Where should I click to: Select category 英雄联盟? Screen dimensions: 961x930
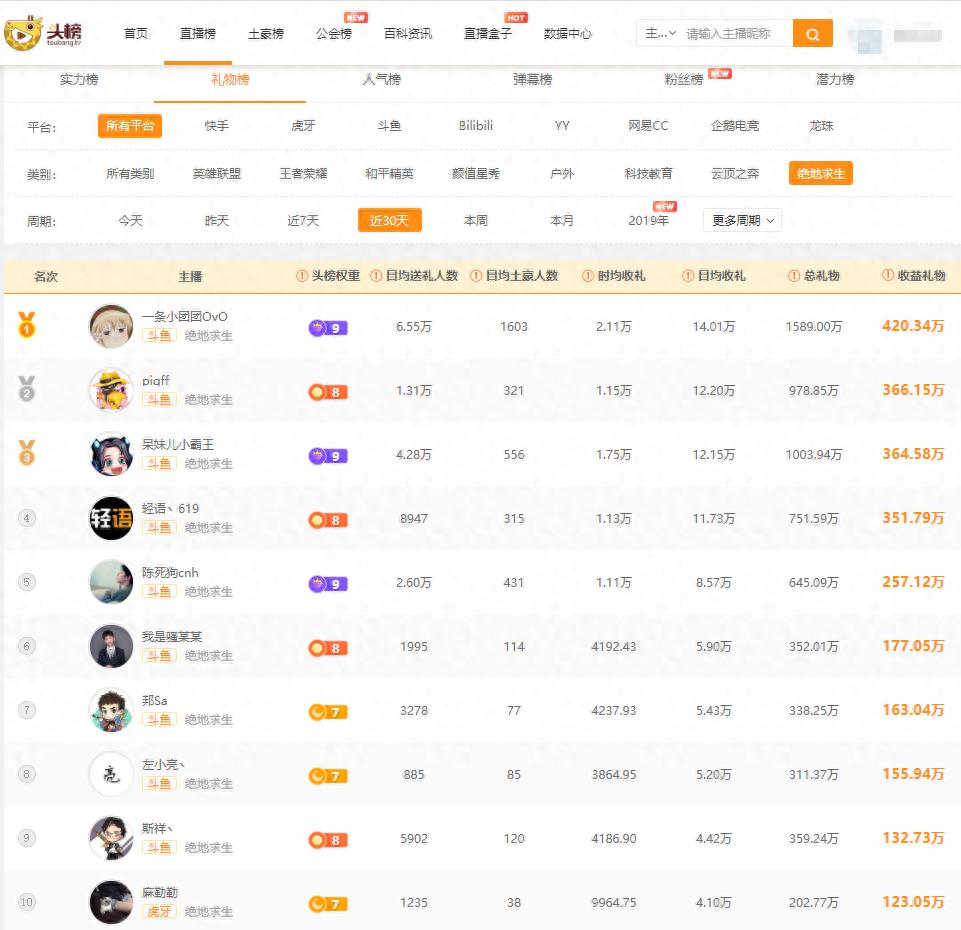point(217,173)
